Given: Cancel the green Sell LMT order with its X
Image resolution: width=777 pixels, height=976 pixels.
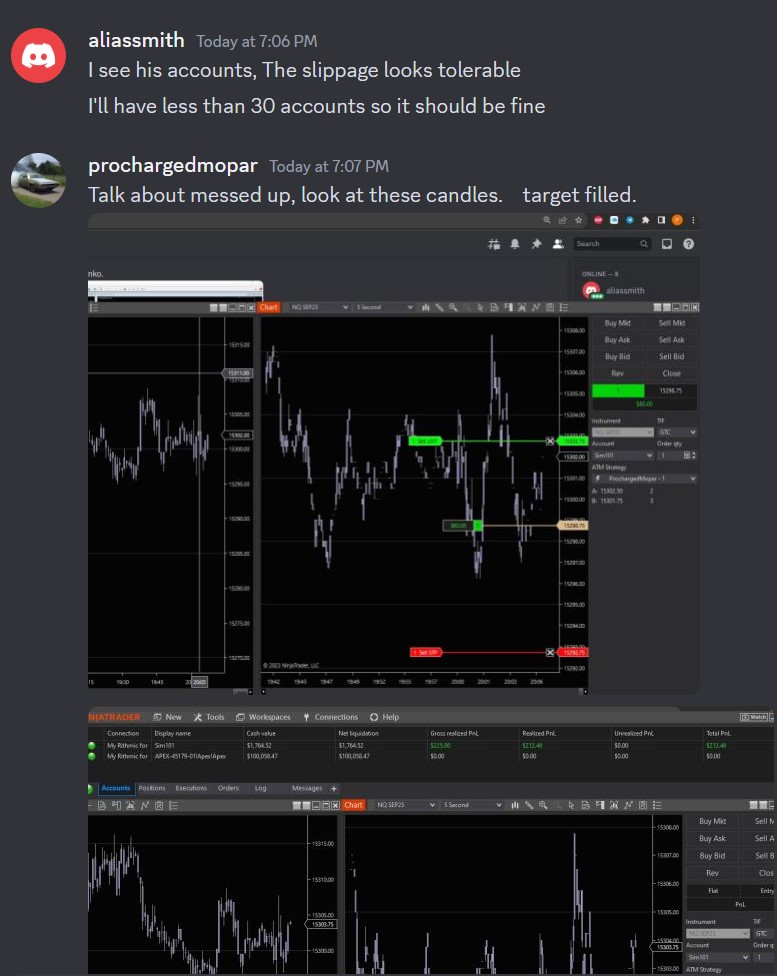Looking at the screenshot, I should pos(550,441).
